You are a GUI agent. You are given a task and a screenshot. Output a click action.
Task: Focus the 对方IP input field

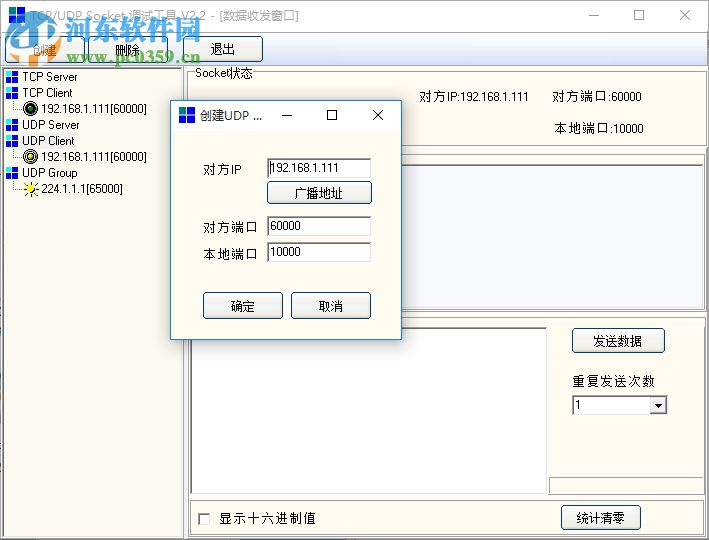tap(319, 168)
